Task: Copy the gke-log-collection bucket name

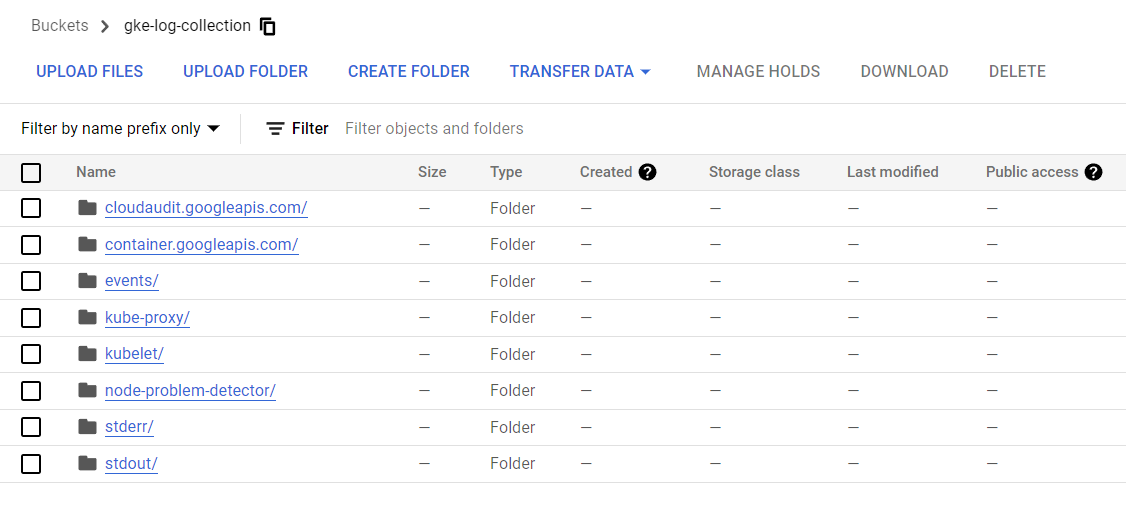Action: pos(267,27)
